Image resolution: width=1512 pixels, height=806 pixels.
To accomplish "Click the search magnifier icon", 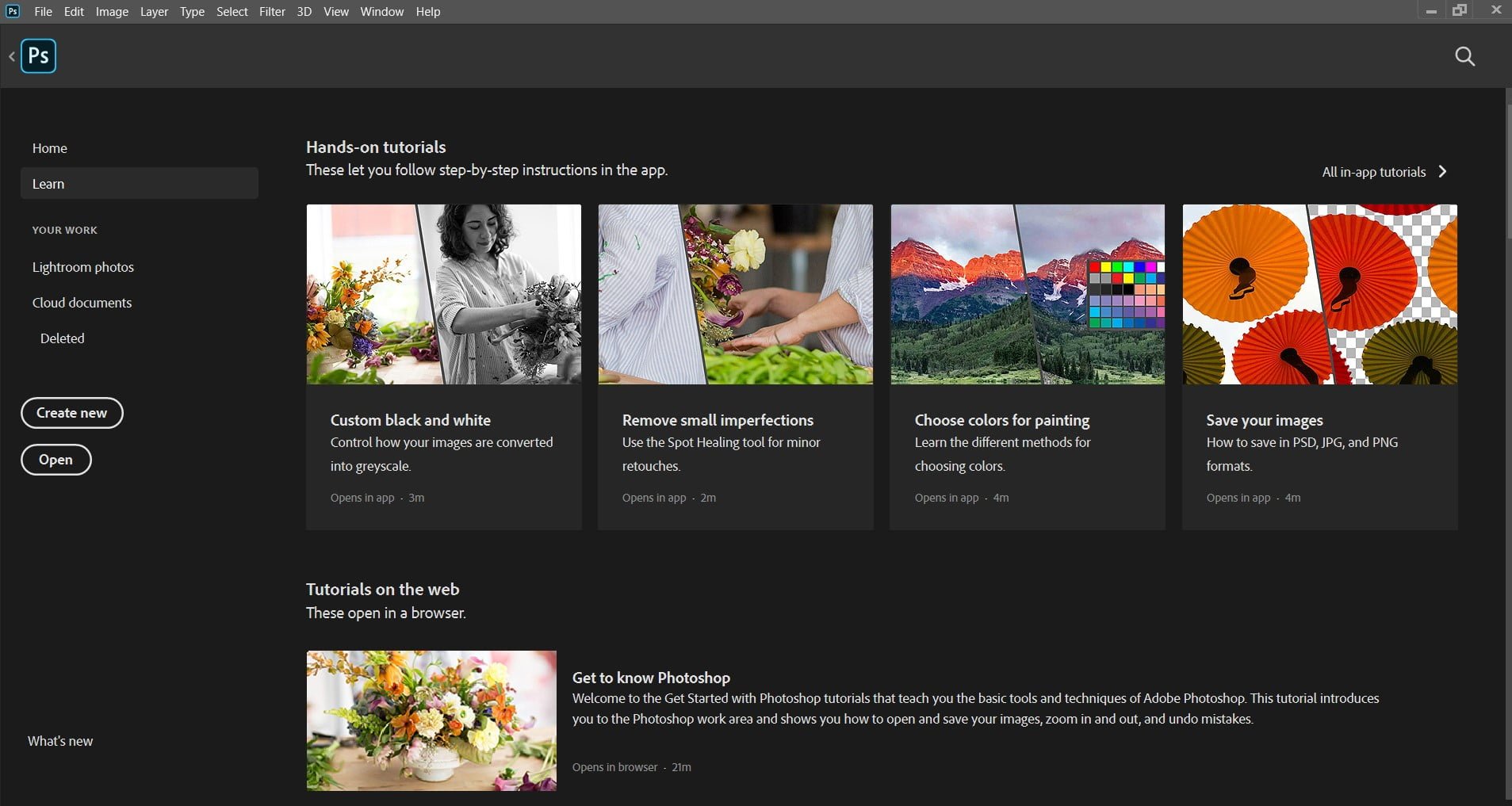I will [x=1465, y=56].
